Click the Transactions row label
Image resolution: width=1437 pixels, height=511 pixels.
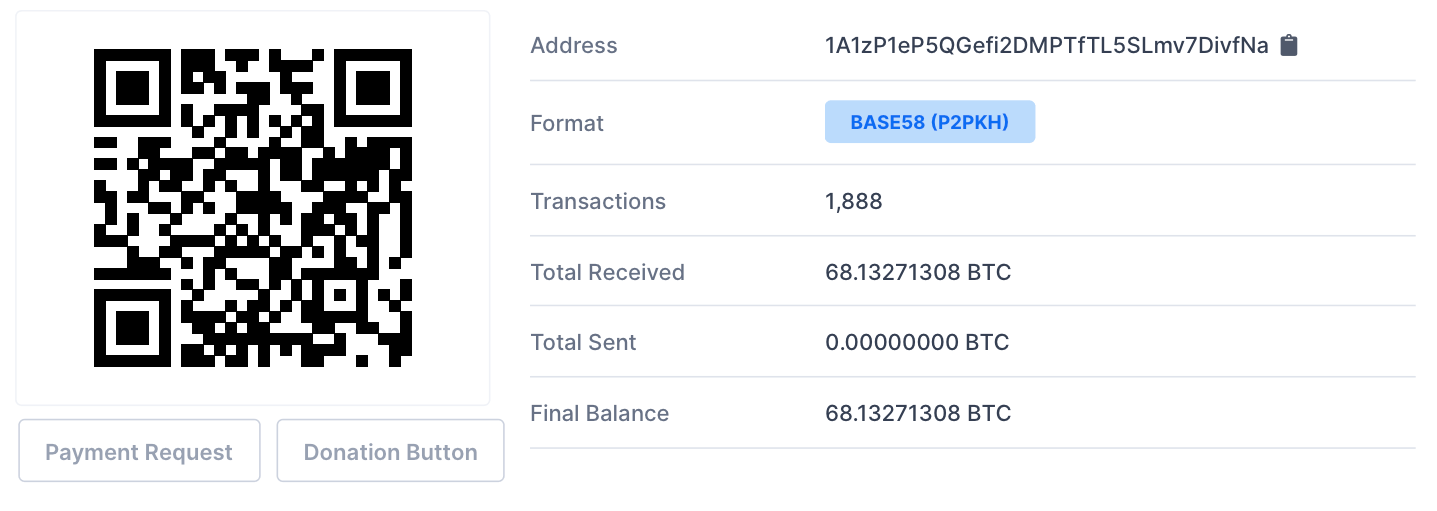(x=598, y=201)
